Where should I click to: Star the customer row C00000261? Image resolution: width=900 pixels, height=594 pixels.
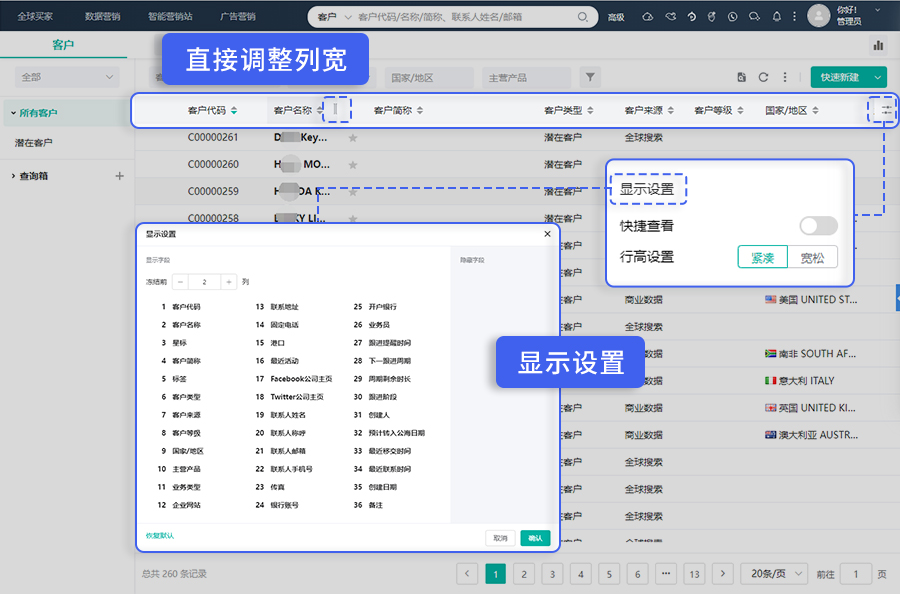[353, 138]
